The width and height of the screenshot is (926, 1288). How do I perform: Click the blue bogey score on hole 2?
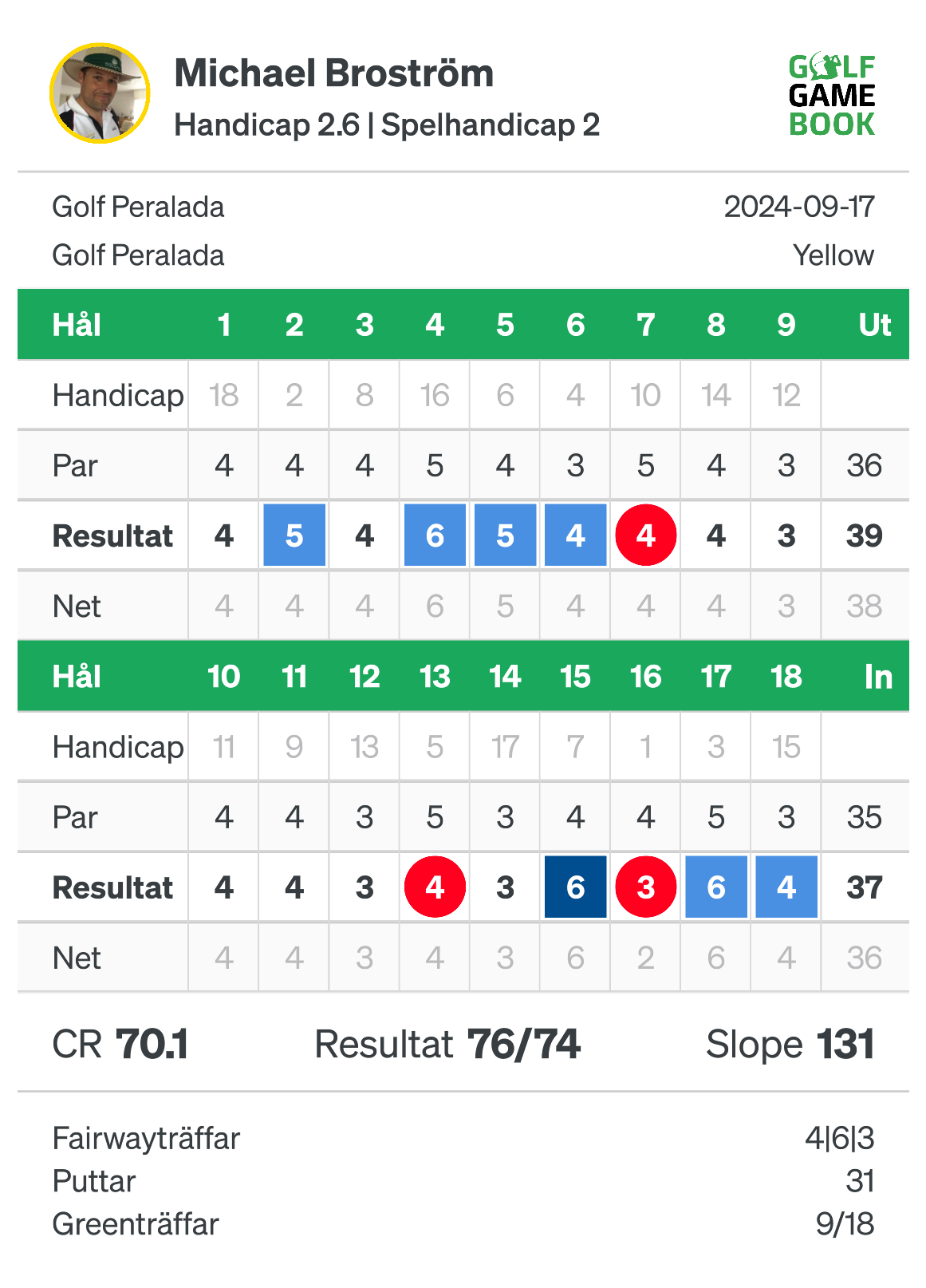click(x=294, y=535)
